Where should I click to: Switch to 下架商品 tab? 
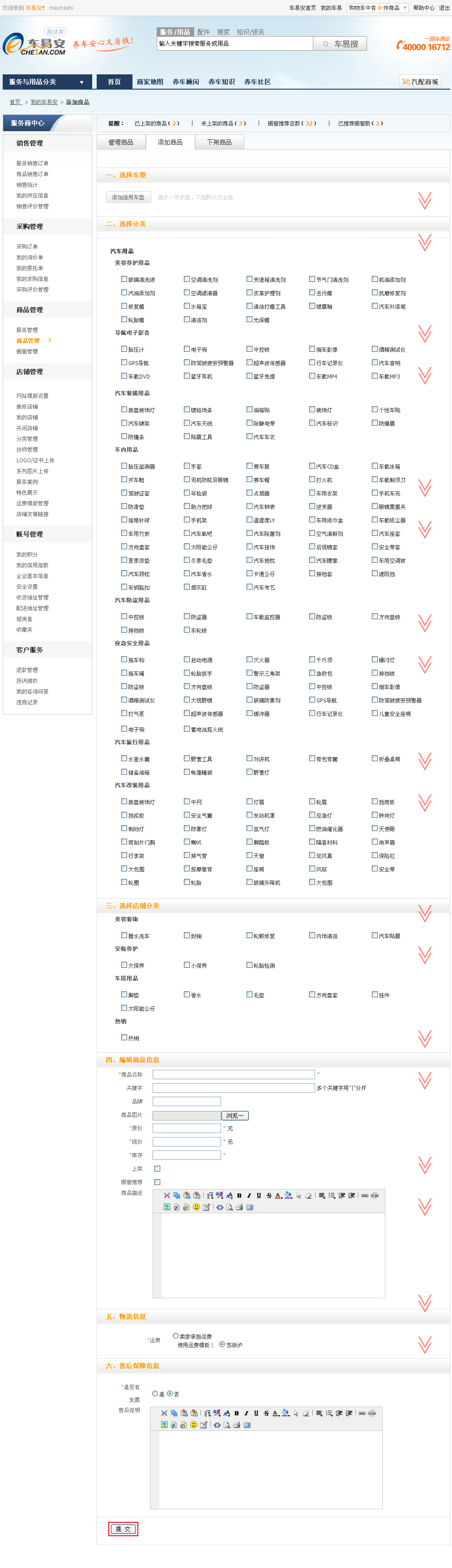219,142
